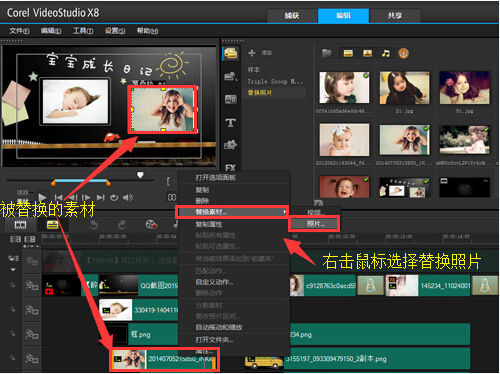Choose 打开选项面板 in context menu
This screenshot has width=500, height=374.
point(215,178)
